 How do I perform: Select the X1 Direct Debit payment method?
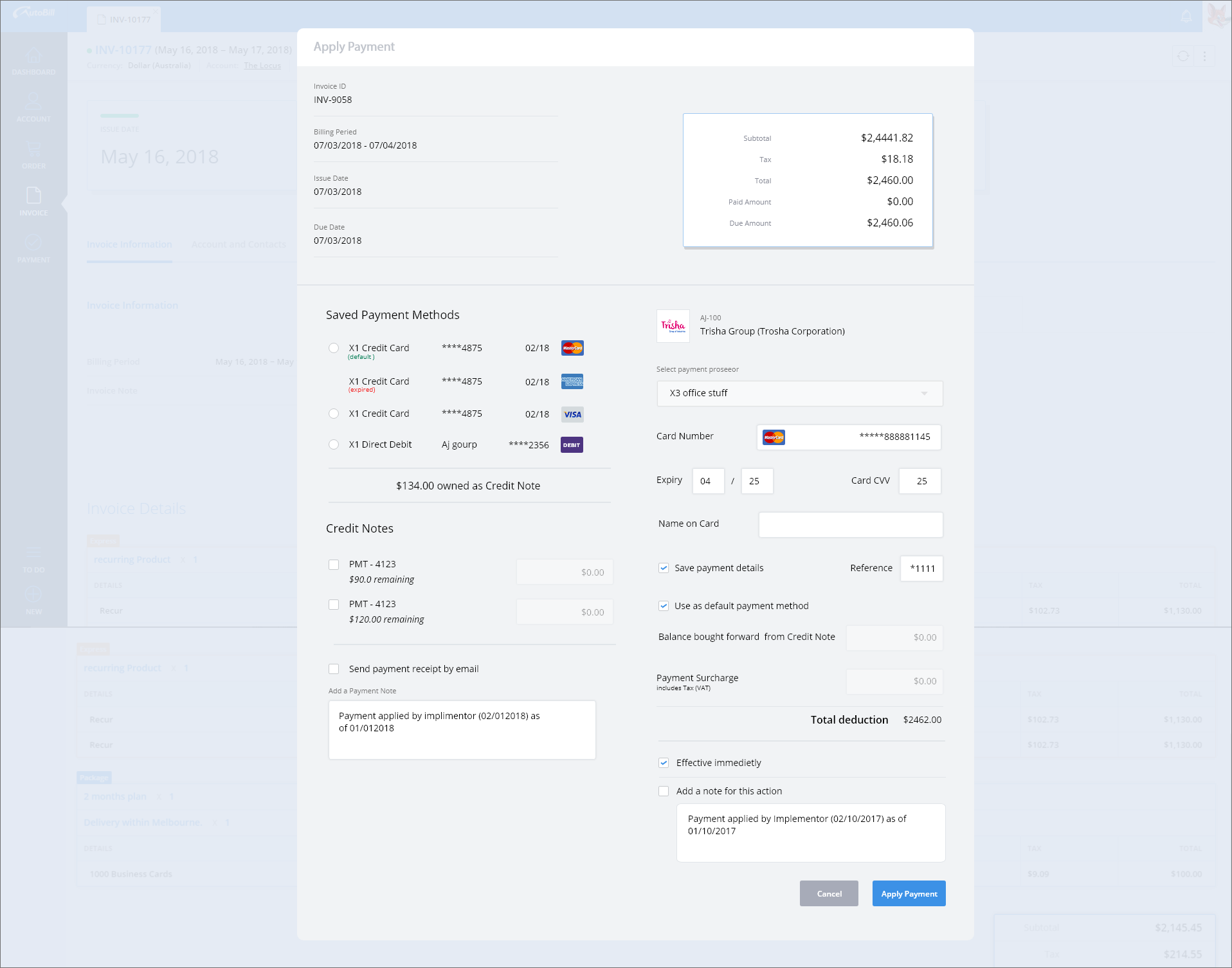(334, 444)
